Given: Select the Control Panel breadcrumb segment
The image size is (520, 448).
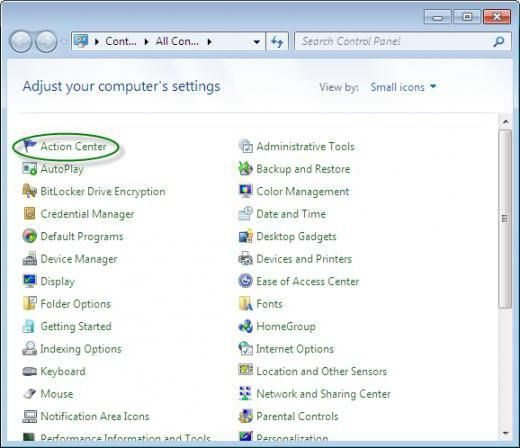Looking at the screenshot, I should click(121, 41).
